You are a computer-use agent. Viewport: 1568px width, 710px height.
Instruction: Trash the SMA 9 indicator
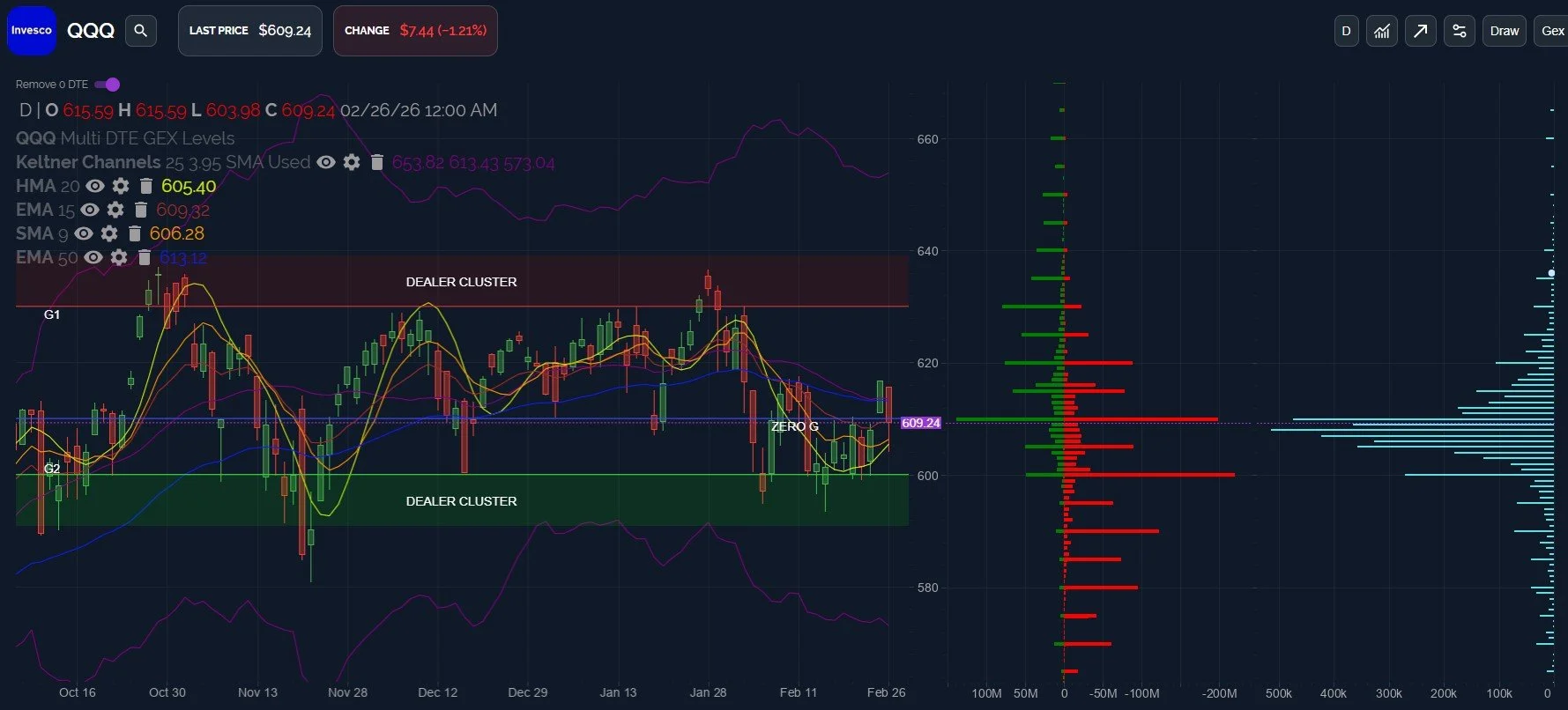pos(135,233)
